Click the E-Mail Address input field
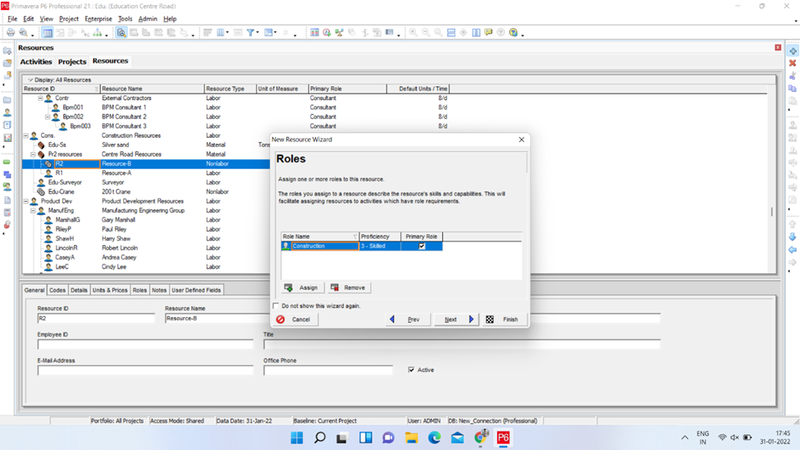This screenshot has width=800, height=450. tap(145, 370)
